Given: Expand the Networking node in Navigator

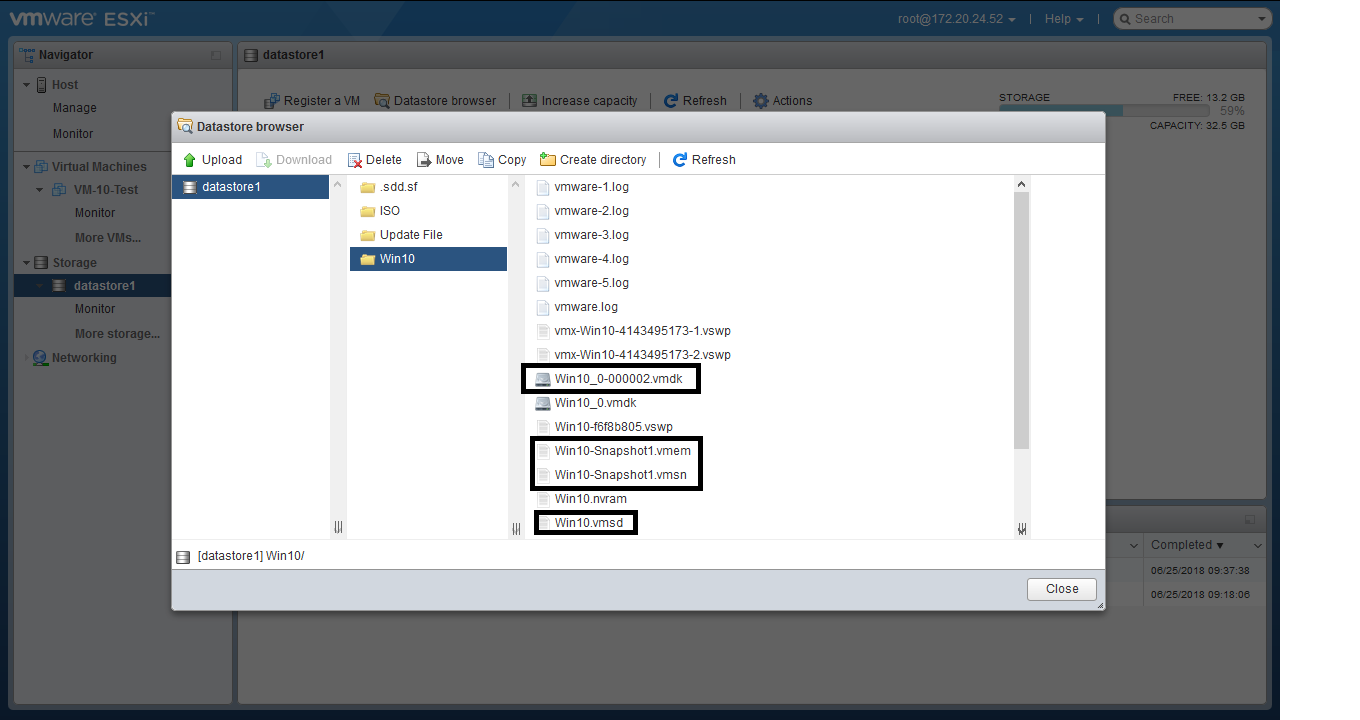Looking at the screenshot, I should pyautogui.click(x=26, y=358).
